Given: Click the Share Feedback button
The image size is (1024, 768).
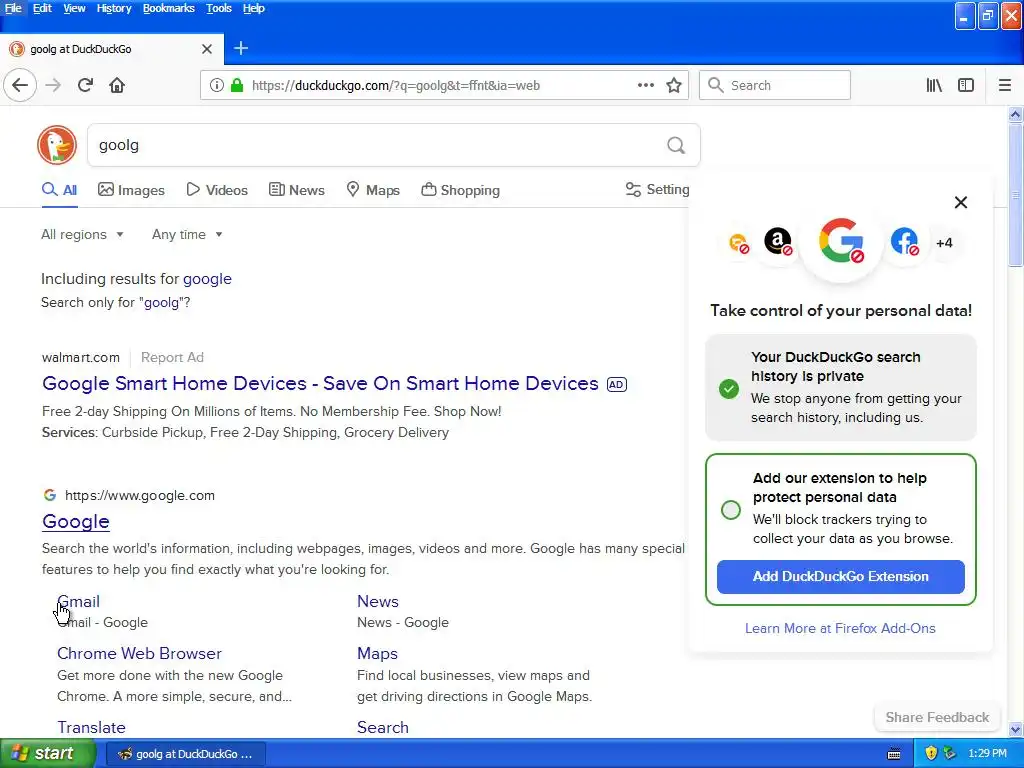Looking at the screenshot, I should (x=936, y=717).
